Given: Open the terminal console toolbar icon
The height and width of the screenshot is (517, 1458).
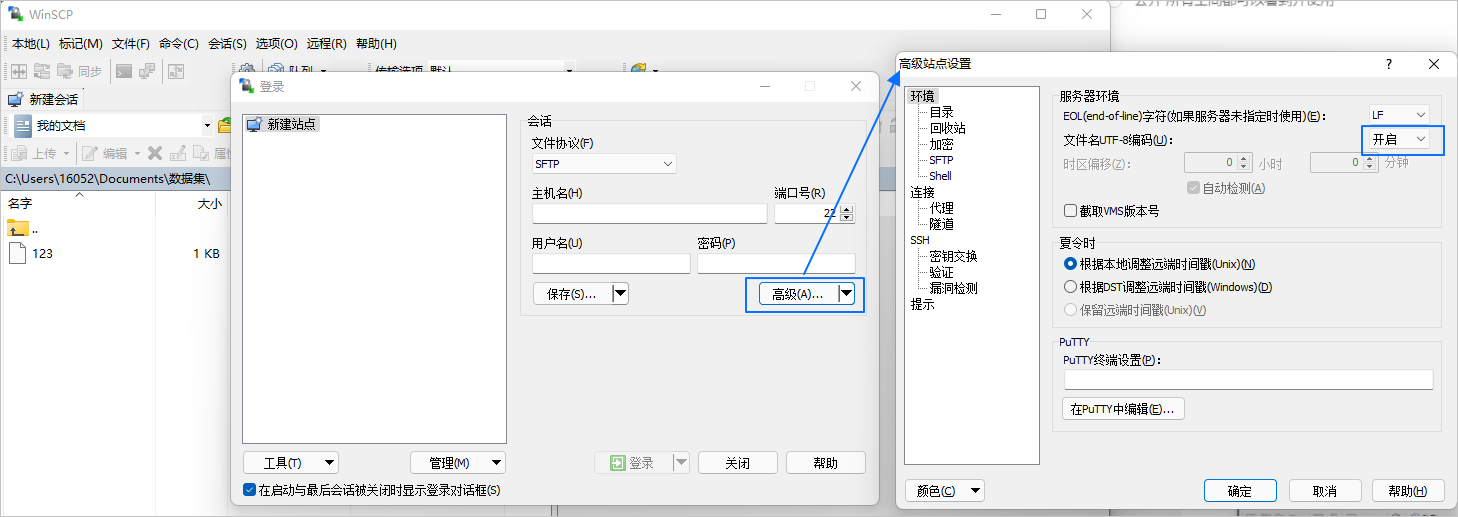Looking at the screenshot, I should pyautogui.click(x=124, y=71).
